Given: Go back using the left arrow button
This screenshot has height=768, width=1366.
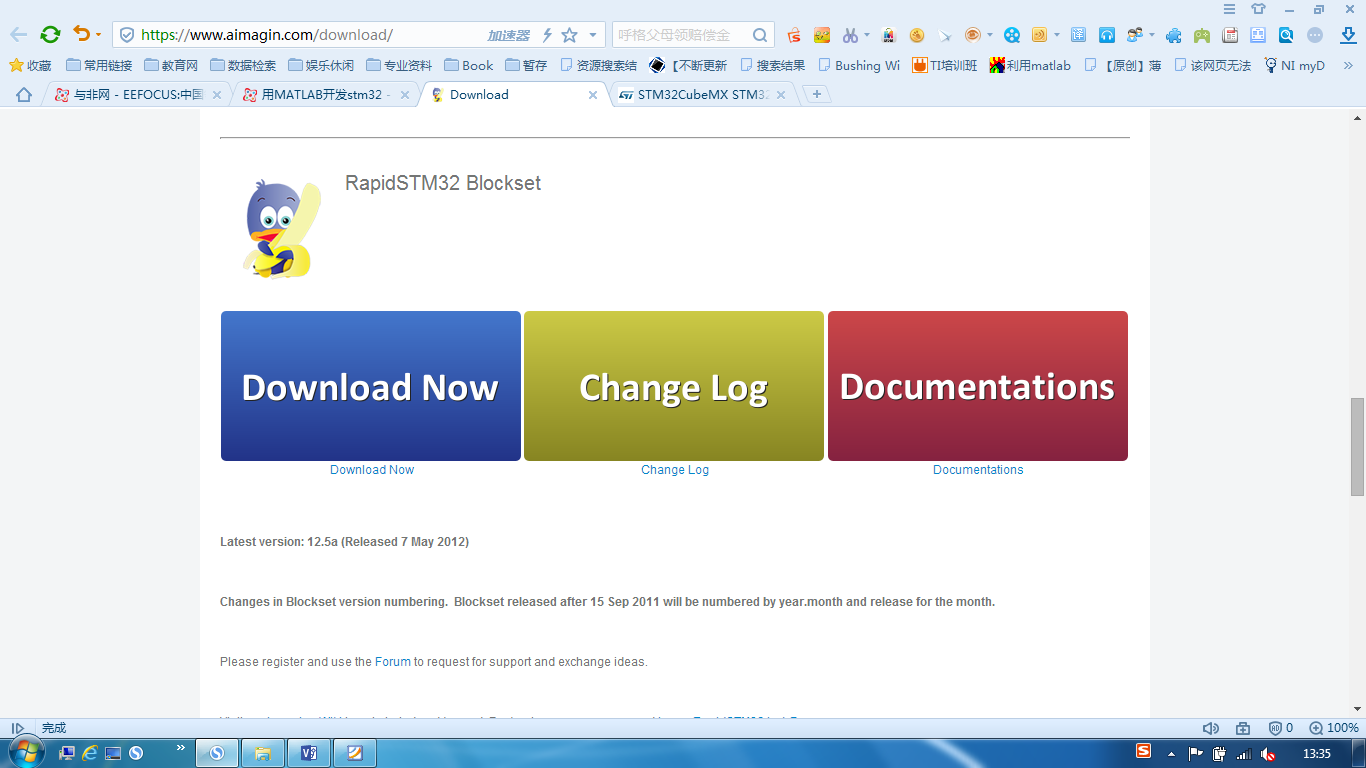Looking at the screenshot, I should pyautogui.click(x=19, y=35).
